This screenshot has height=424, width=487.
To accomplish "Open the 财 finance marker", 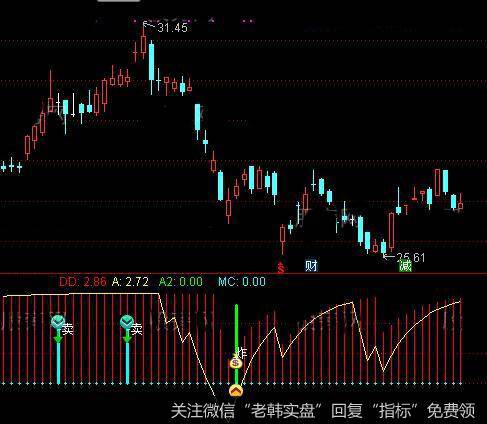I will pyautogui.click(x=311, y=266).
